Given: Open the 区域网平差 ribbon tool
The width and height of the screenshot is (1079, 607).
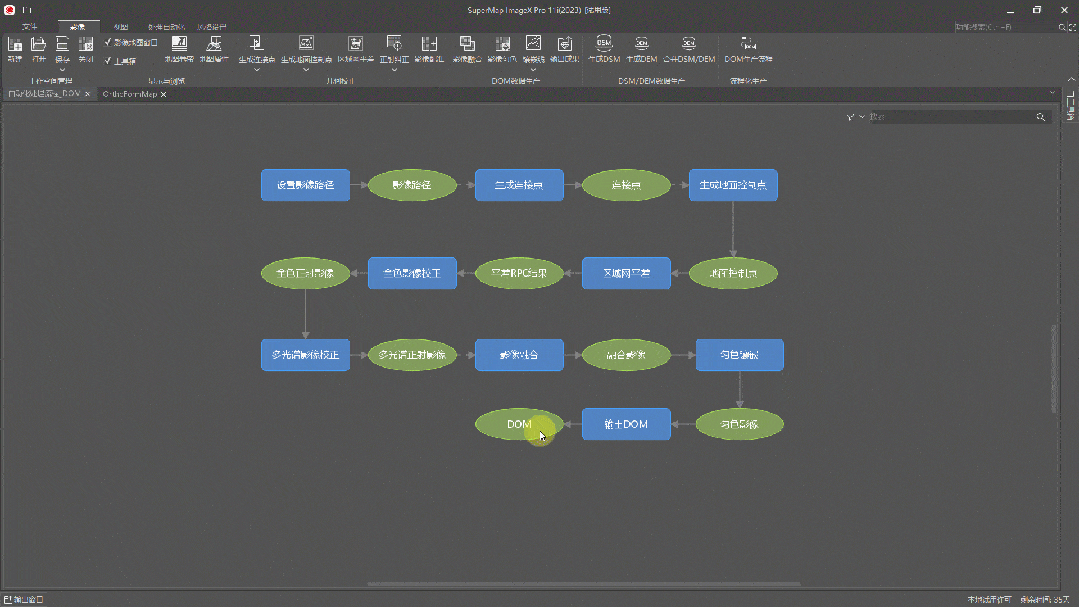Looking at the screenshot, I should 355,49.
